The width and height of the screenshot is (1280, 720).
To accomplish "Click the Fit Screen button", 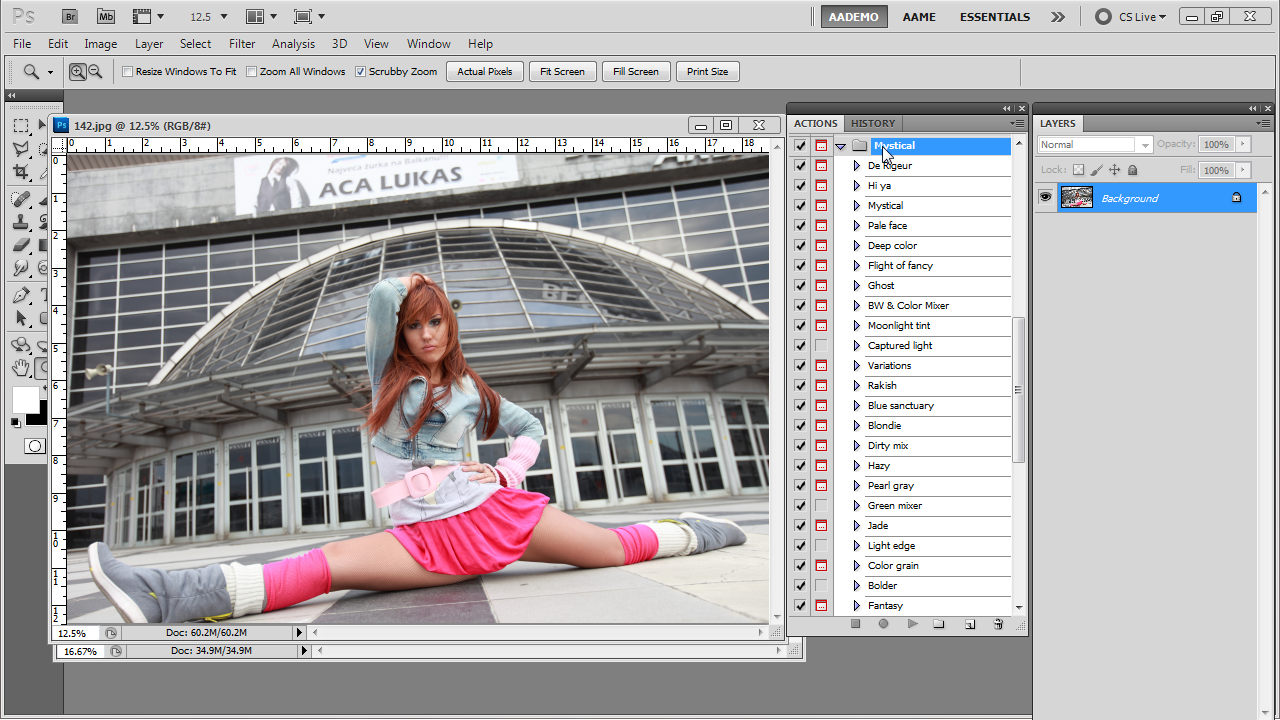I will pyautogui.click(x=562, y=72).
